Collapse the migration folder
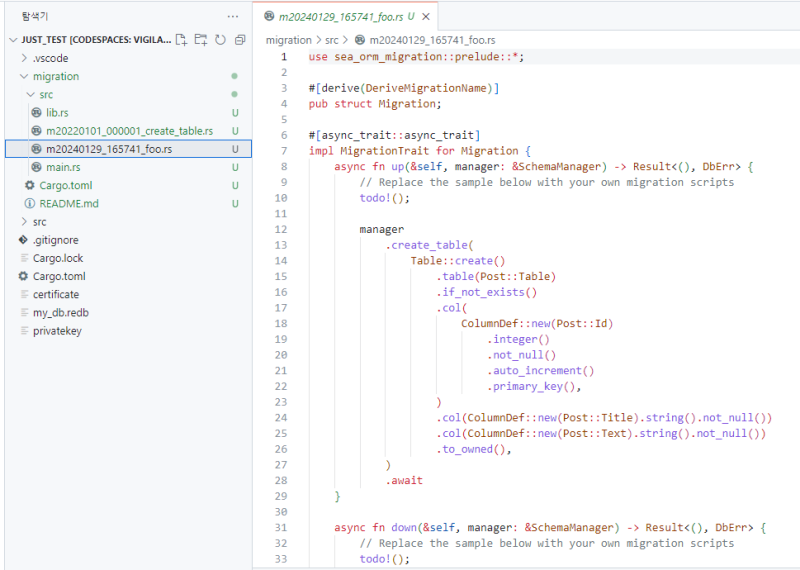Screen dimensions: 800x570 point(24,76)
